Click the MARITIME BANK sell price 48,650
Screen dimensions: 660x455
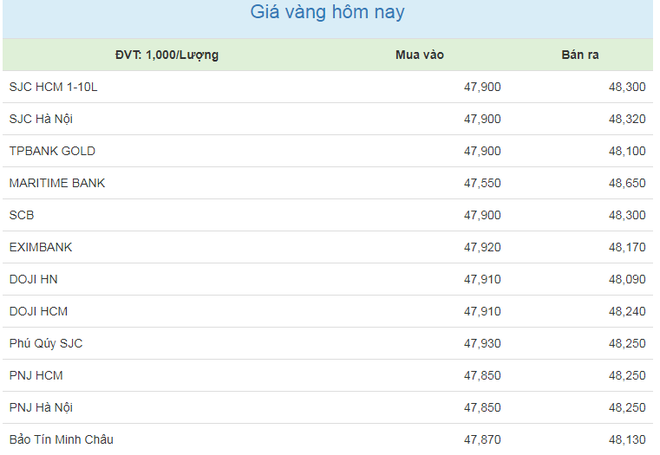627,183
